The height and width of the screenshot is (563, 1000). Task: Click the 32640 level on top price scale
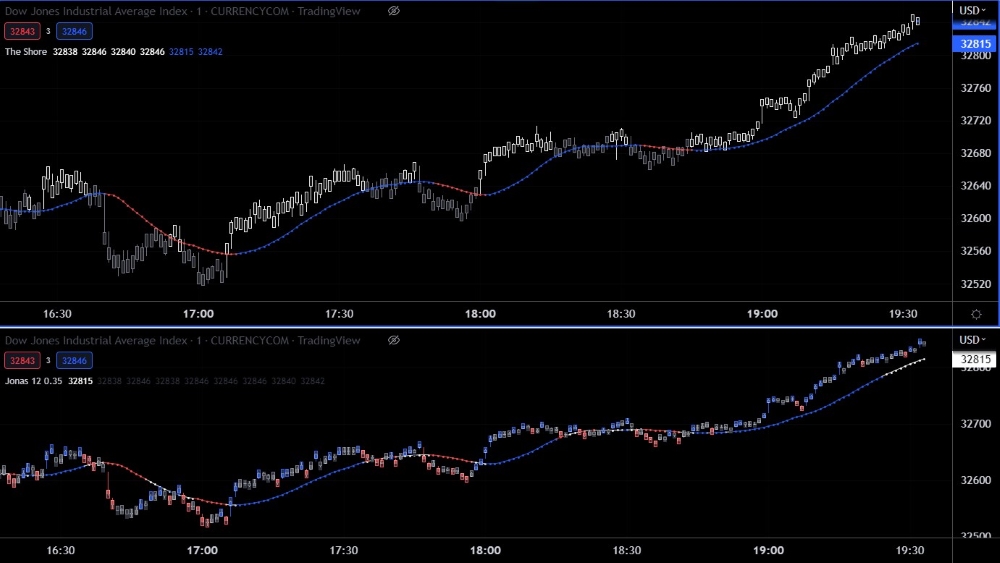coord(975,186)
